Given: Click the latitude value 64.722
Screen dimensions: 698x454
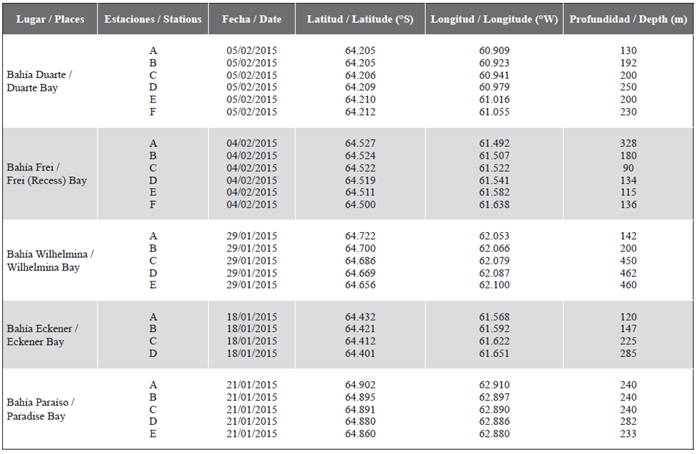Looking at the screenshot, I should pyautogui.click(x=360, y=235).
